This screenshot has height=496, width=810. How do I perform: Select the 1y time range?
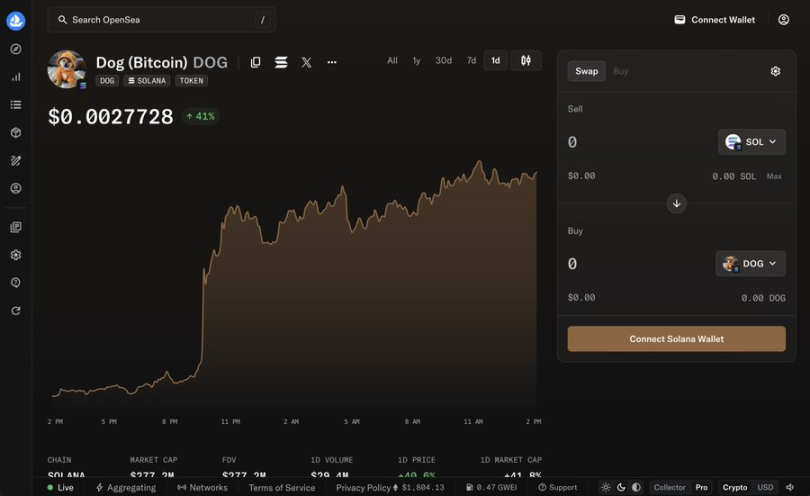[x=416, y=60]
